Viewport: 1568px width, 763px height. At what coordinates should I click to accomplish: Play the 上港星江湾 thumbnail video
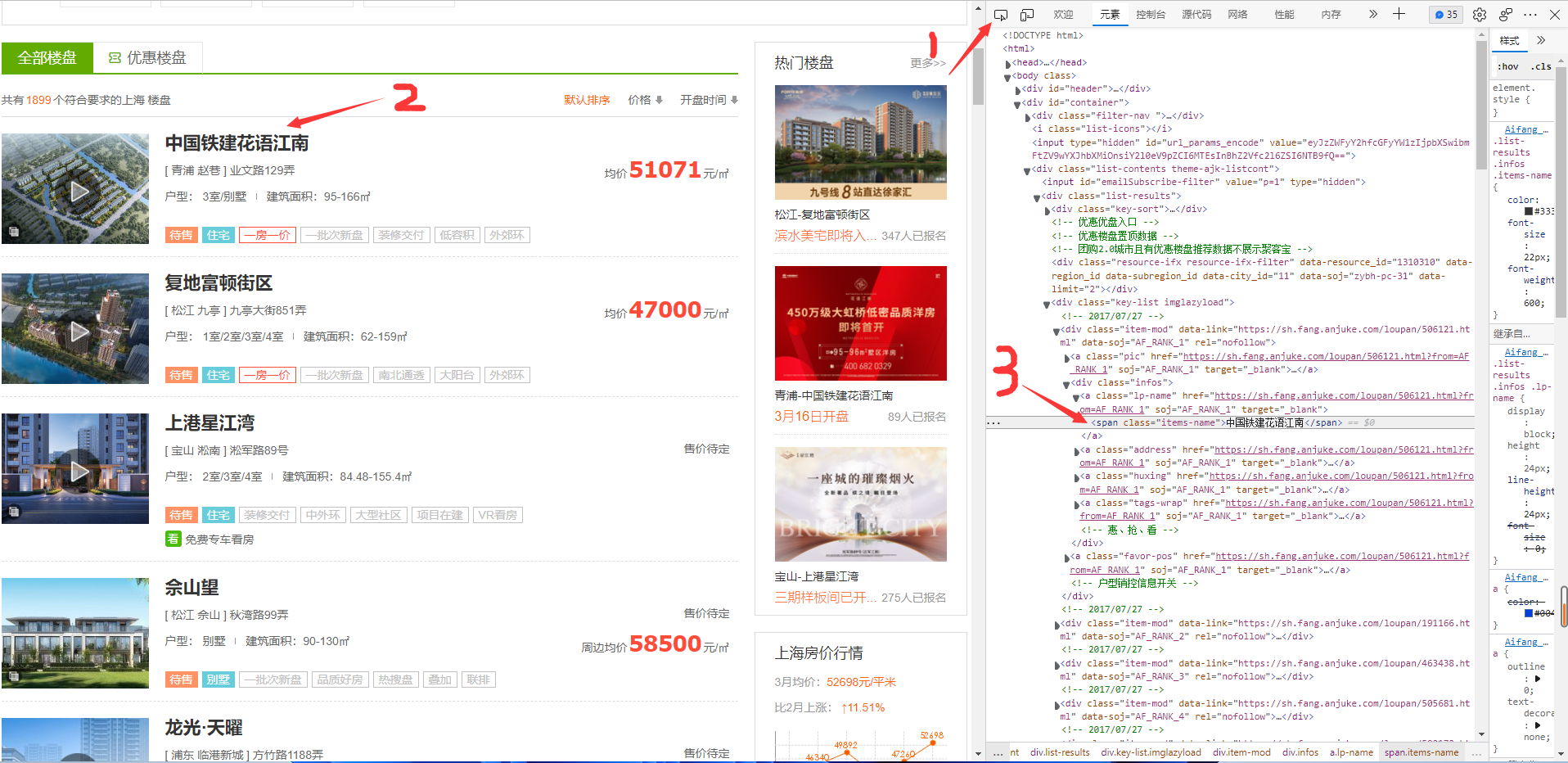pyautogui.click(x=79, y=472)
